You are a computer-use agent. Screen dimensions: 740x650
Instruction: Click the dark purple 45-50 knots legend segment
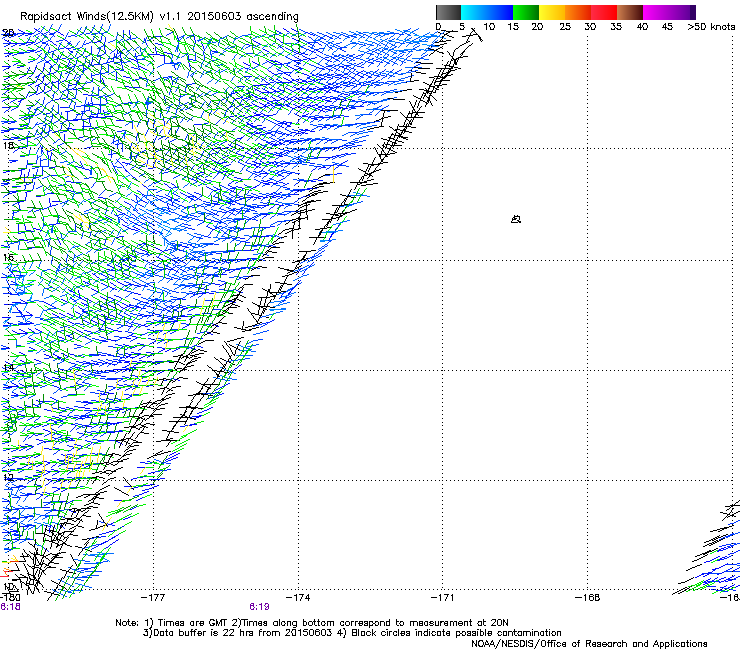(x=682, y=12)
